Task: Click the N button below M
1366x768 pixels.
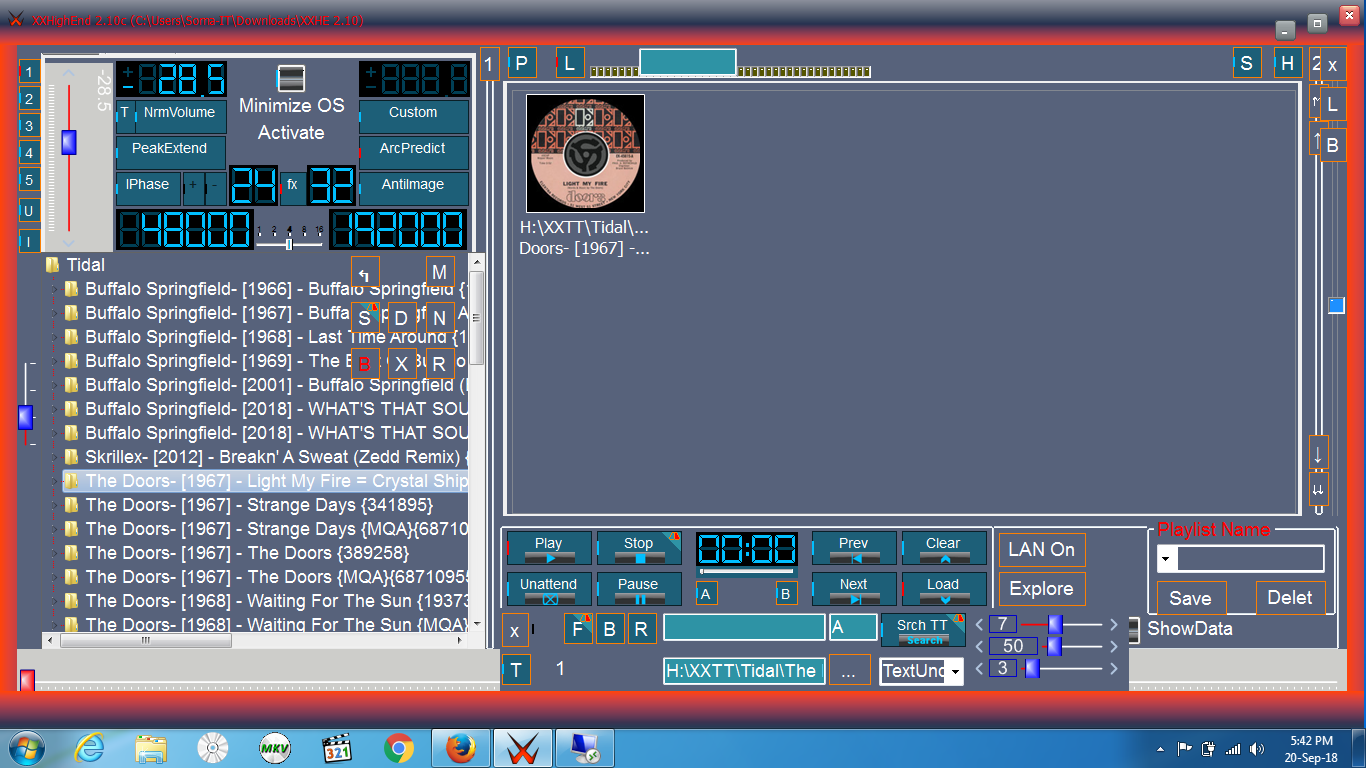Action: point(439,319)
